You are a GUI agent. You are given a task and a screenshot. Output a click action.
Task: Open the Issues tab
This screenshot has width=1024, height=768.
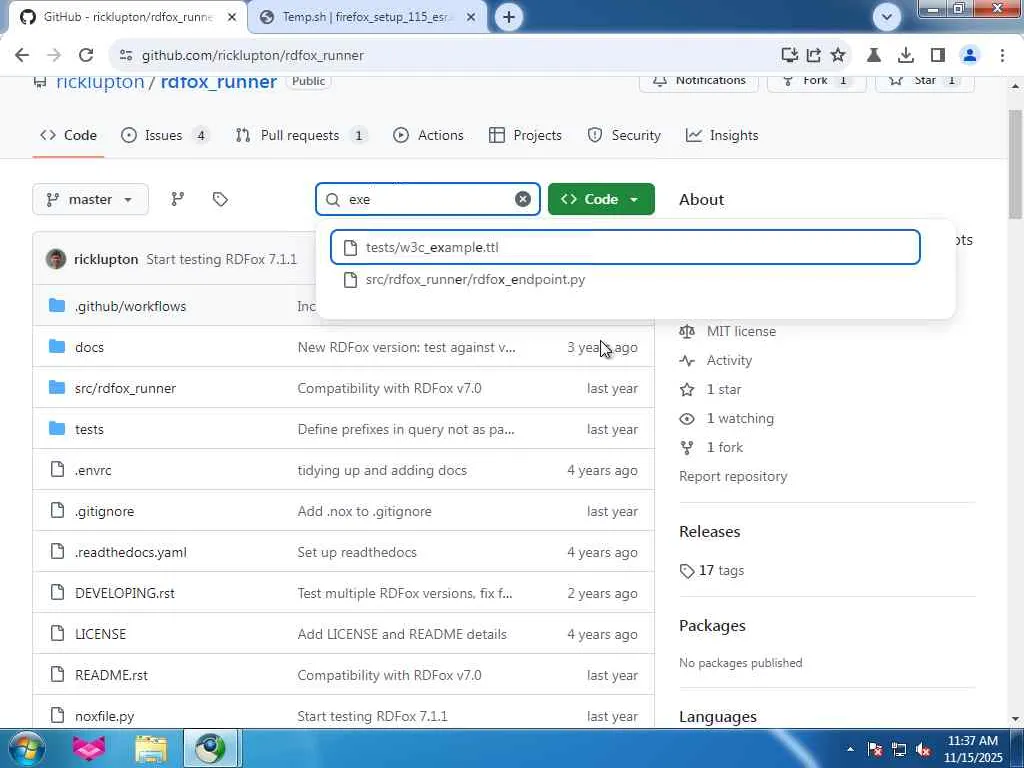coord(164,135)
